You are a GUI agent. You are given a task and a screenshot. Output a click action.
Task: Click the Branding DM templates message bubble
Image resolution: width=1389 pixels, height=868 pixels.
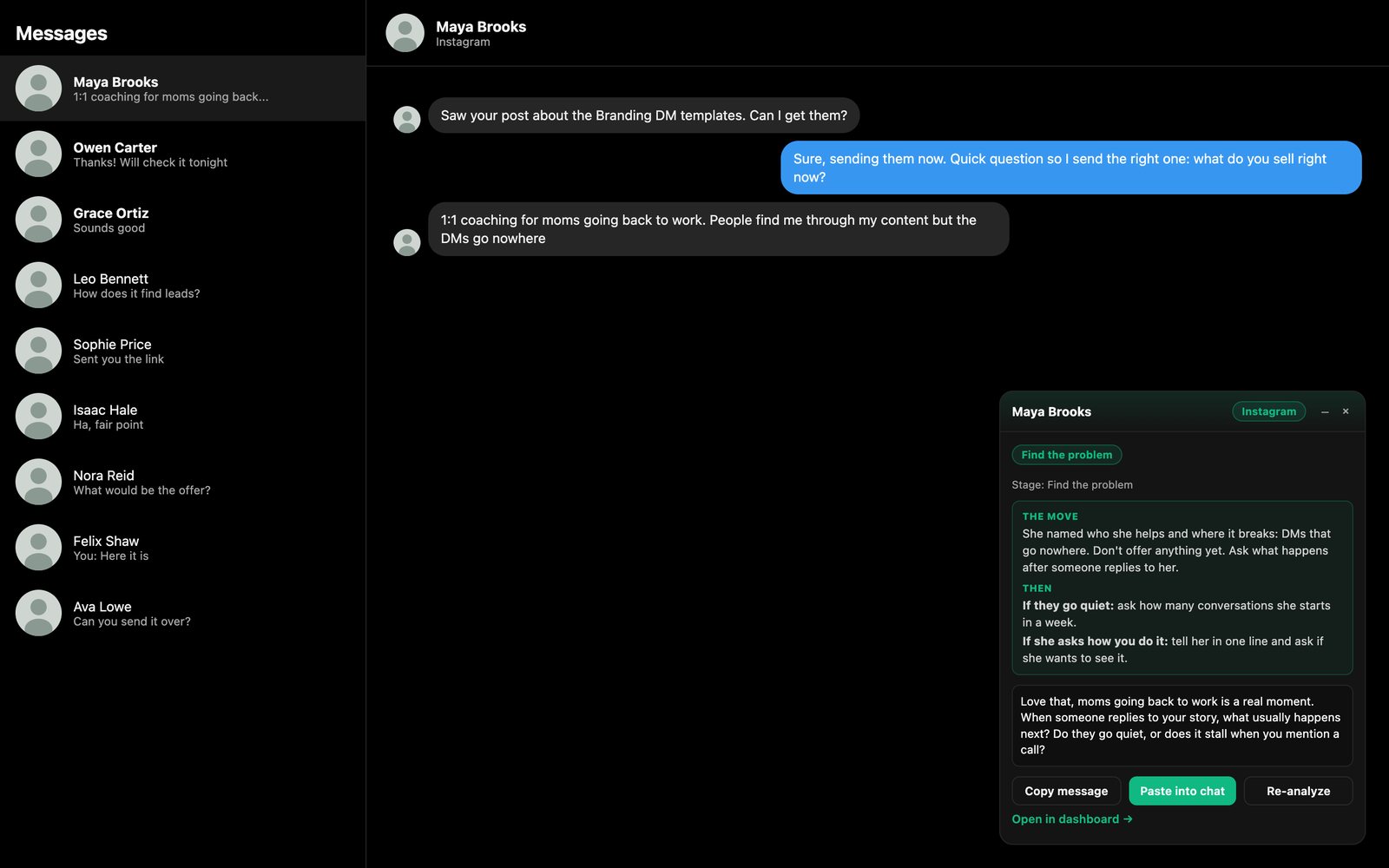click(x=643, y=115)
